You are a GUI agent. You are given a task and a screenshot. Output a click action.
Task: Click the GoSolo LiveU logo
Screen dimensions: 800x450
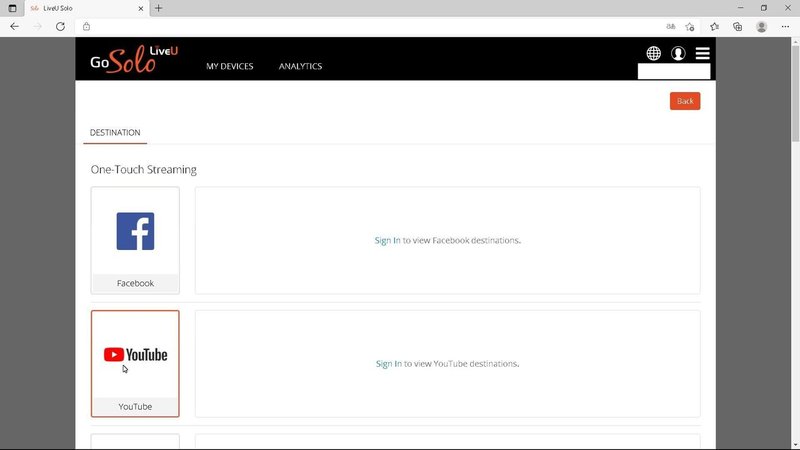[x=134, y=59]
